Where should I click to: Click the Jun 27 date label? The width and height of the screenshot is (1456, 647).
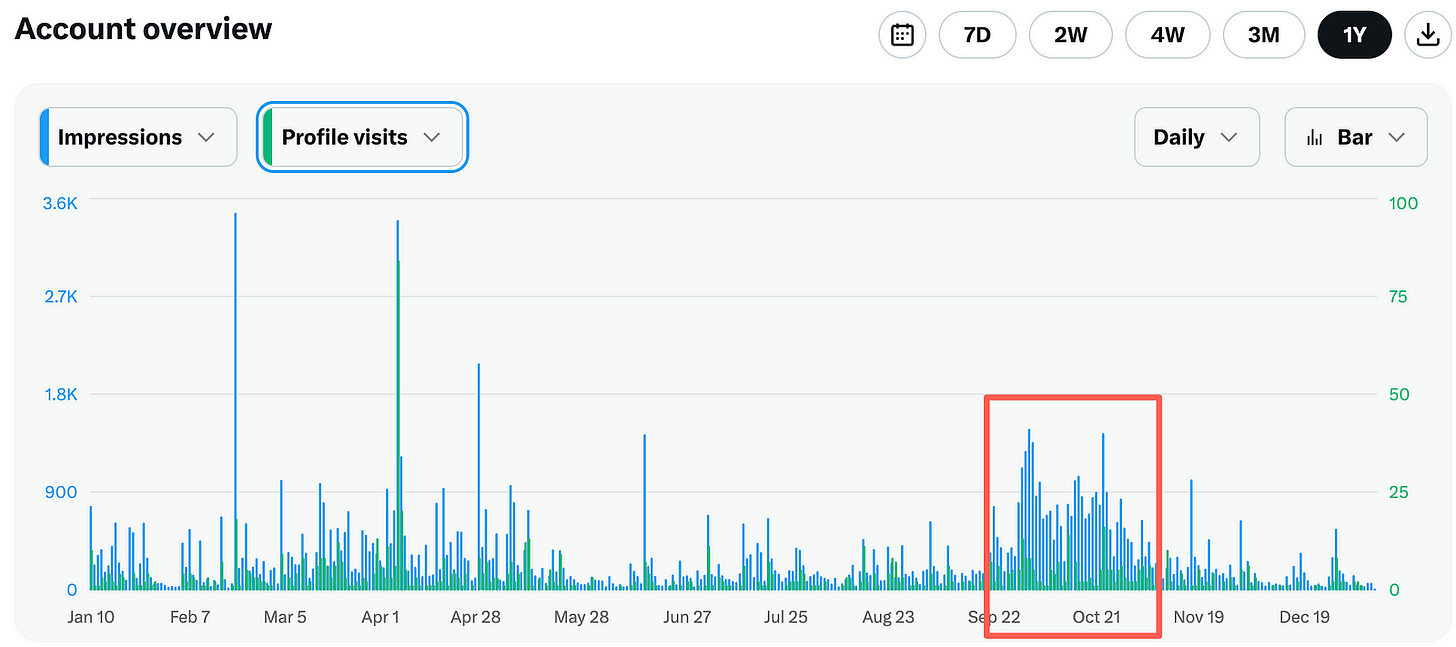click(x=687, y=617)
